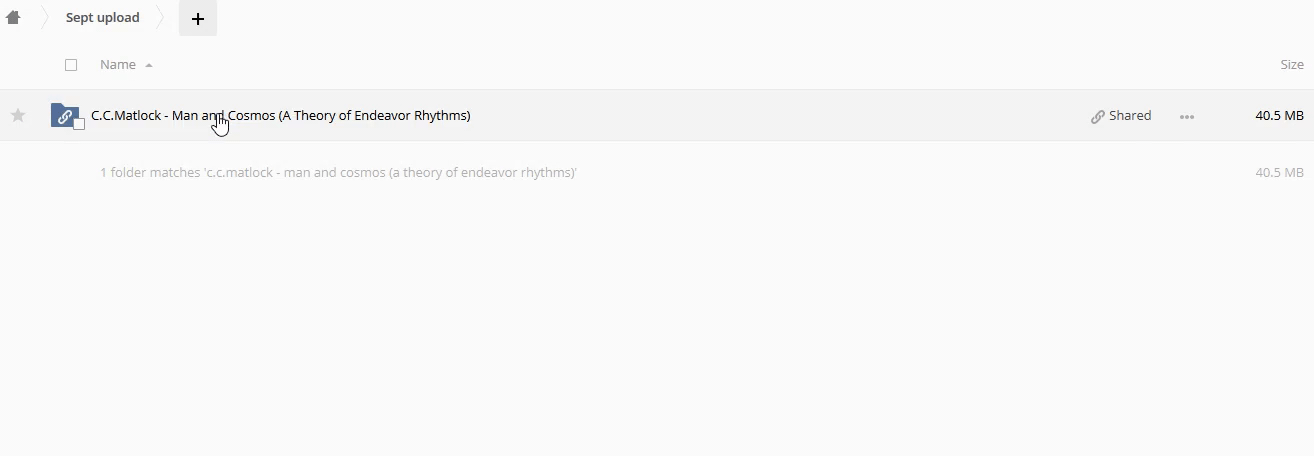Sort files by the Size column
Image resolution: width=1314 pixels, height=456 pixels.
tap(1291, 65)
